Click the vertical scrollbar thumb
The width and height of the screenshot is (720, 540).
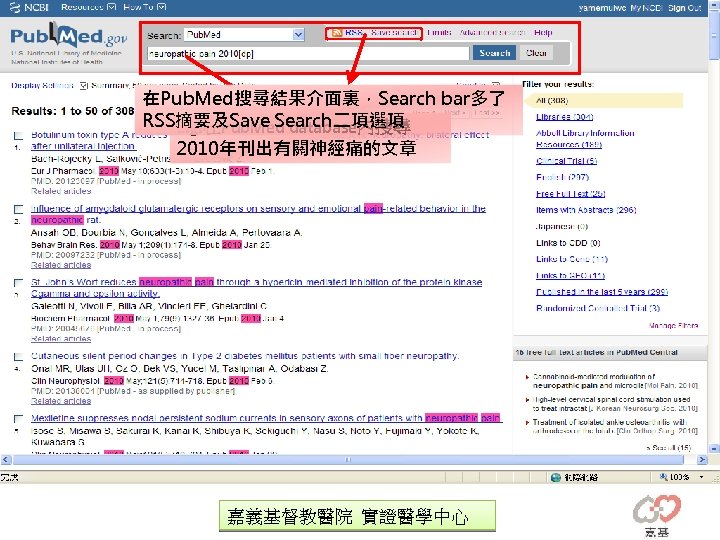(714, 35)
